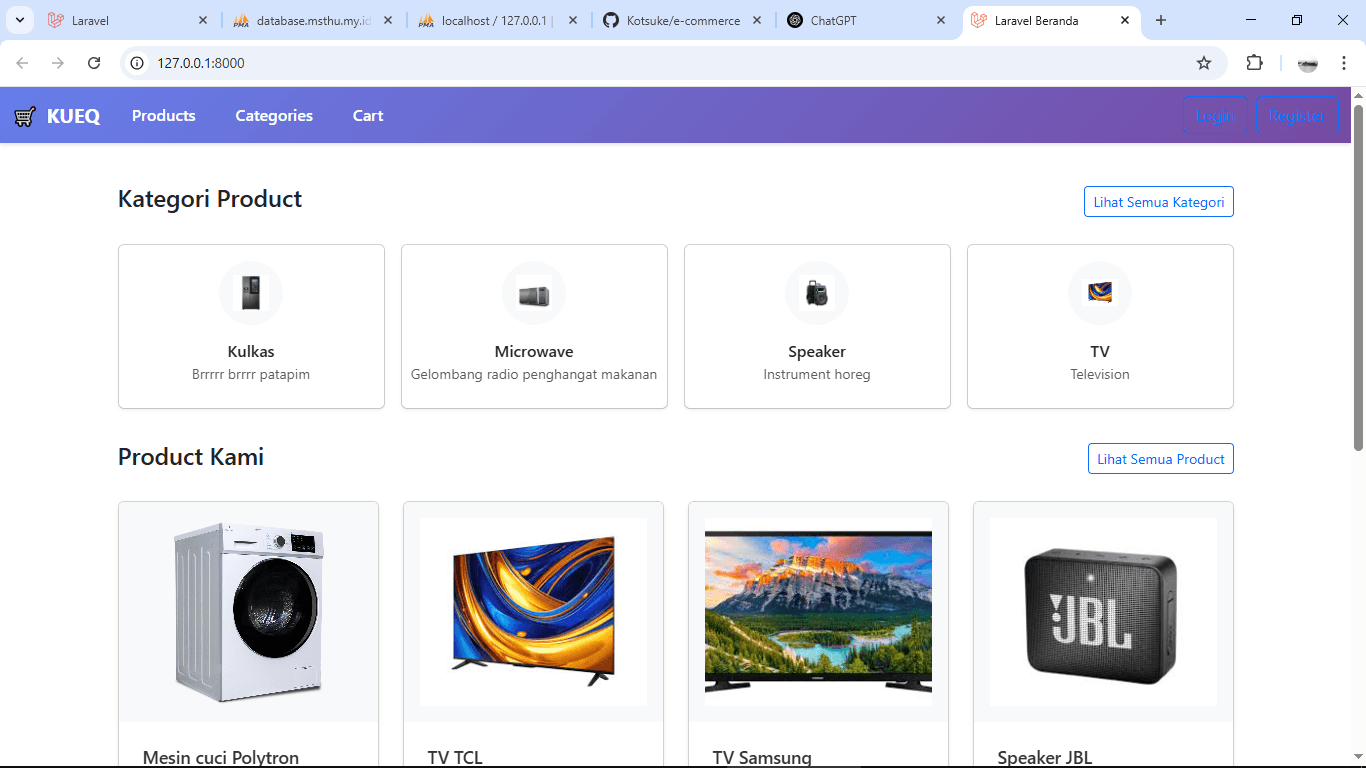
Task: Close the Kotsuke/e-commerce GitHub tab
Action: [756, 20]
